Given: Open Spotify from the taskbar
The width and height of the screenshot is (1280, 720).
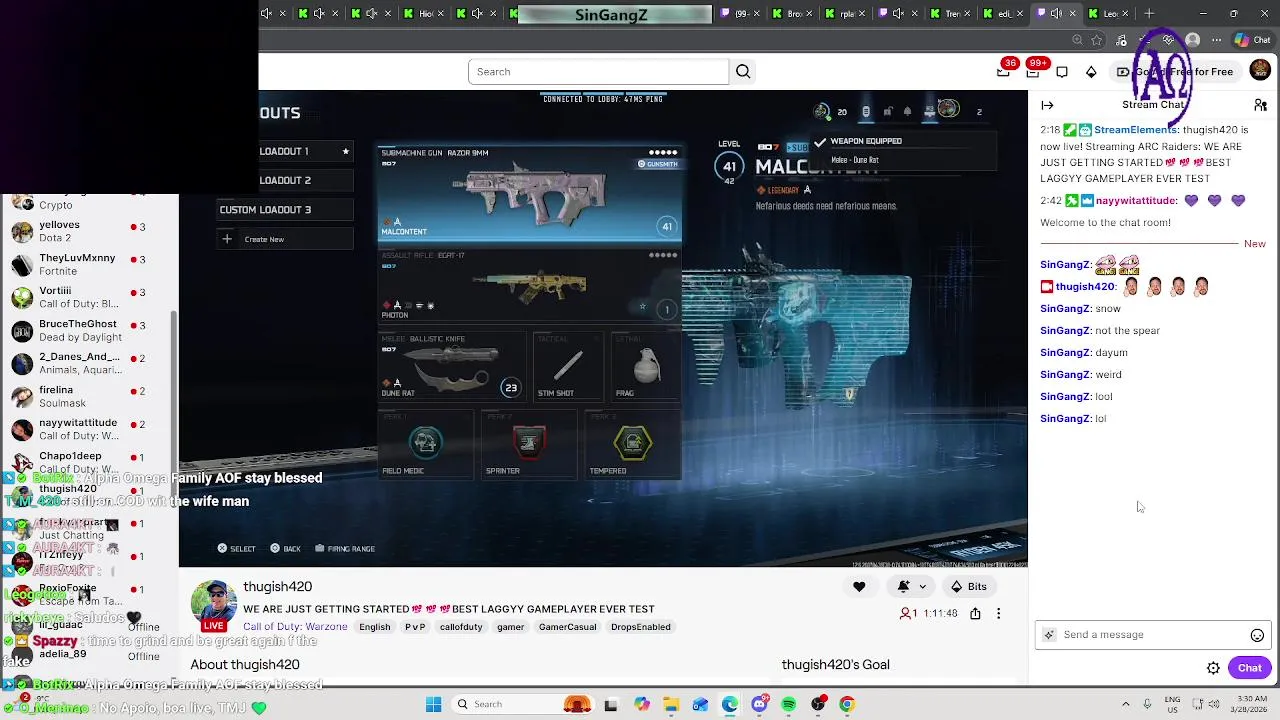Looking at the screenshot, I should [x=789, y=704].
